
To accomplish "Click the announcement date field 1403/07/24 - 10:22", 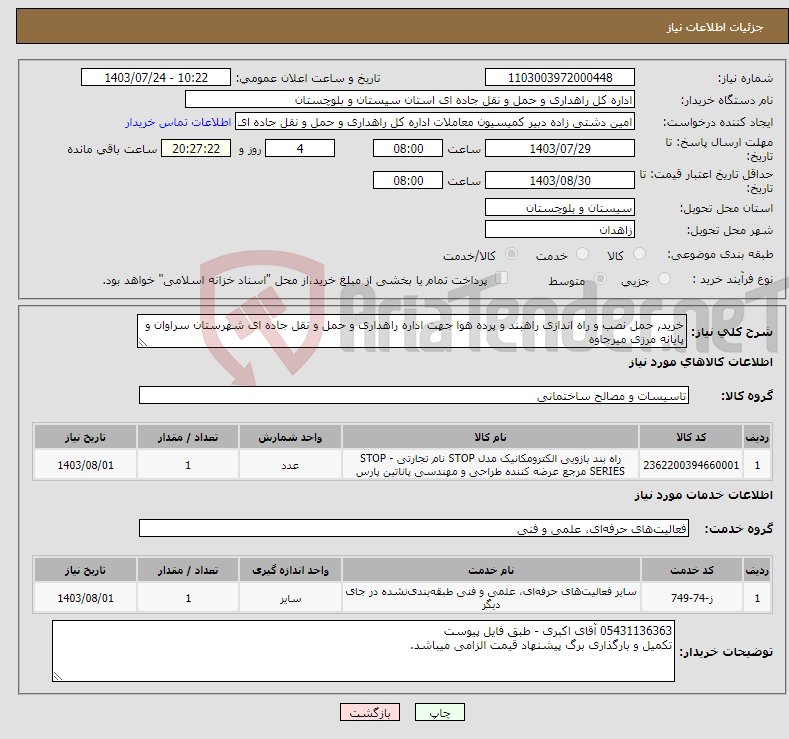I will 156,77.
